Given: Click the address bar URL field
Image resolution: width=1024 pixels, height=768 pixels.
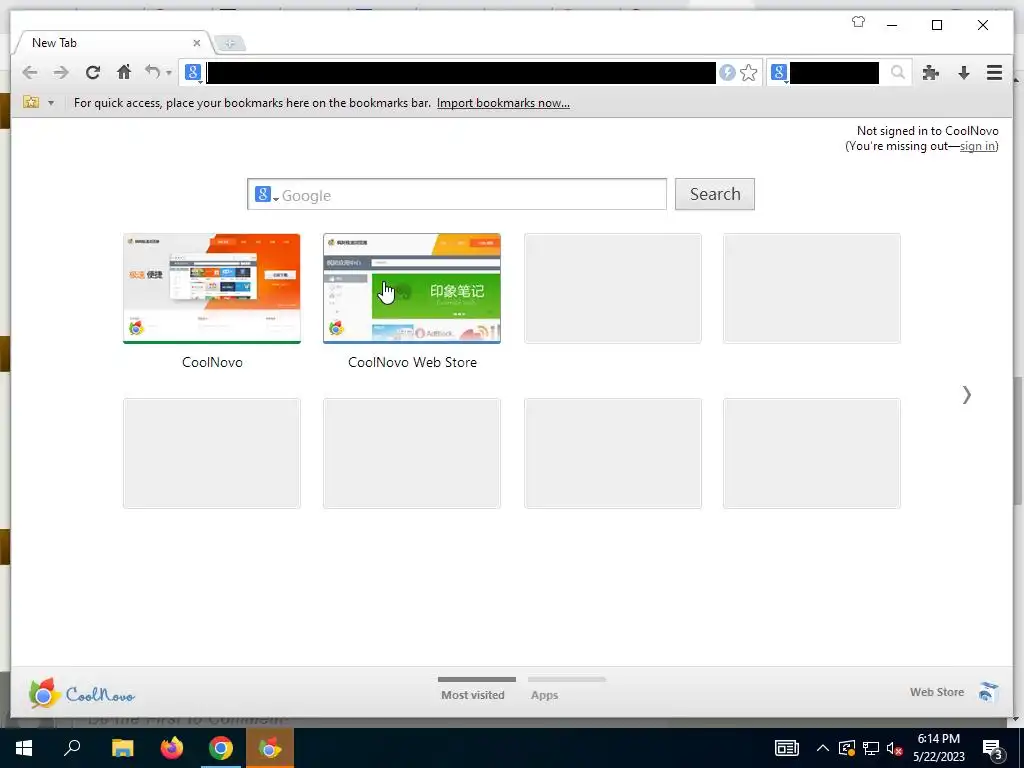Looking at the screenshot, I should 461,72.
